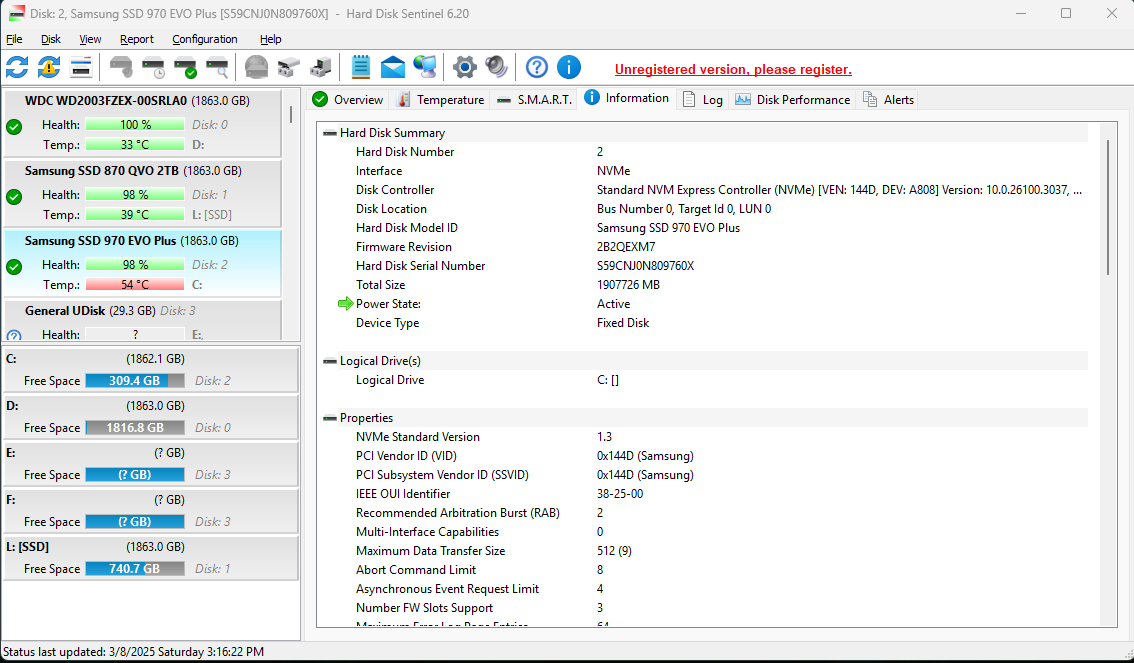
Task: Switch to the Alerts tab
Action: 889,100
